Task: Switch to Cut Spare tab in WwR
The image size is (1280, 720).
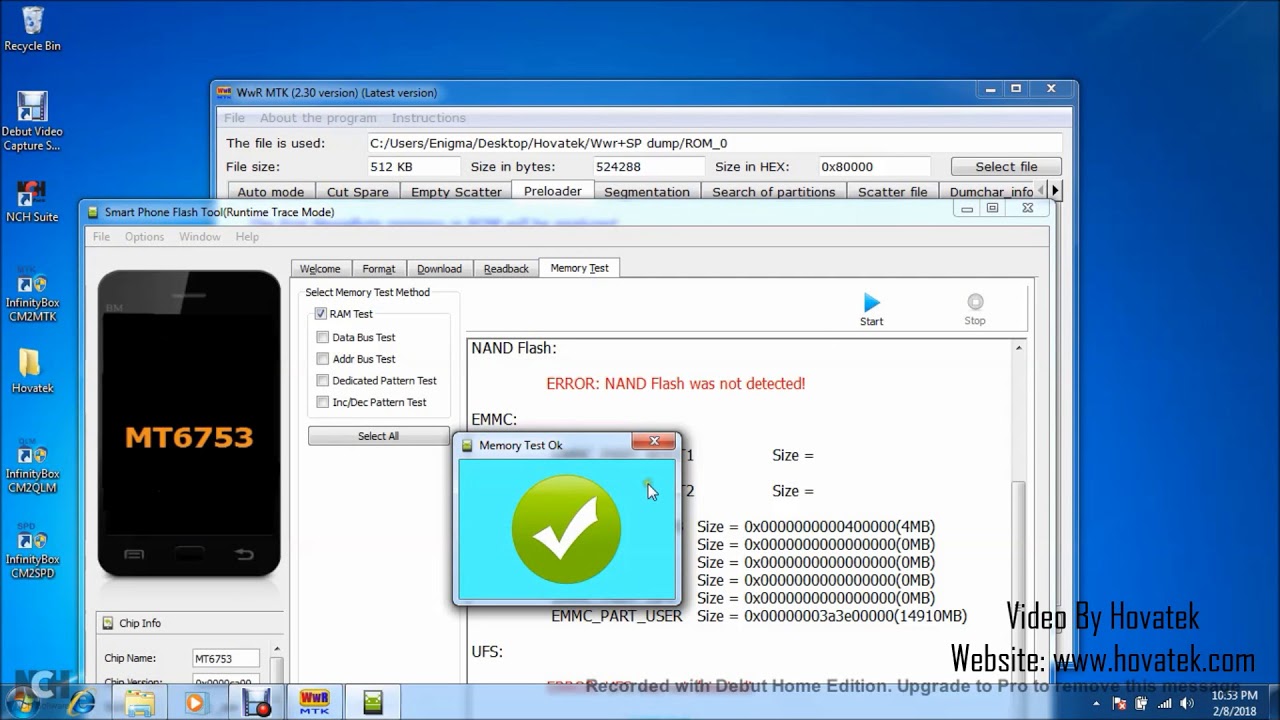Action: point(357,192)
